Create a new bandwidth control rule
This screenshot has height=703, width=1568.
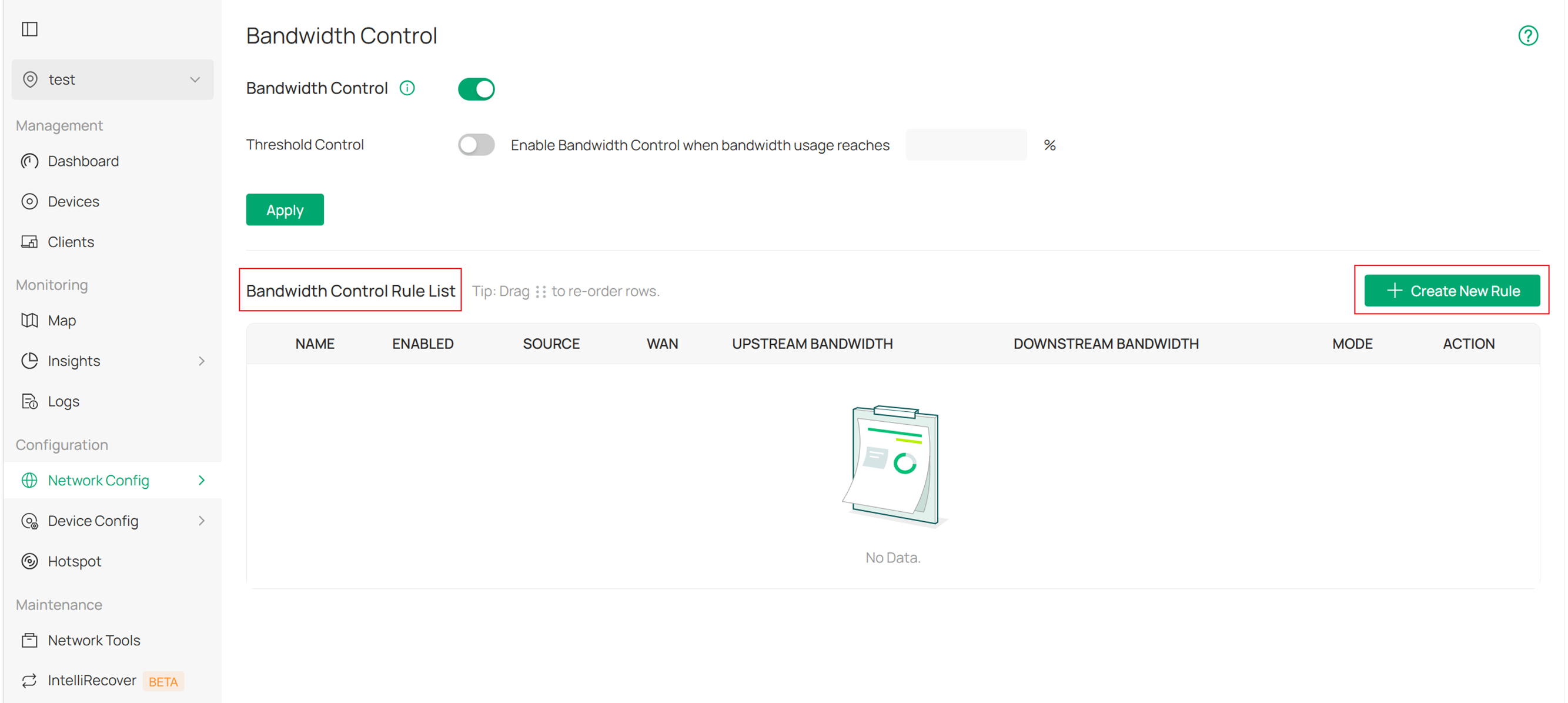(1451, 291)
